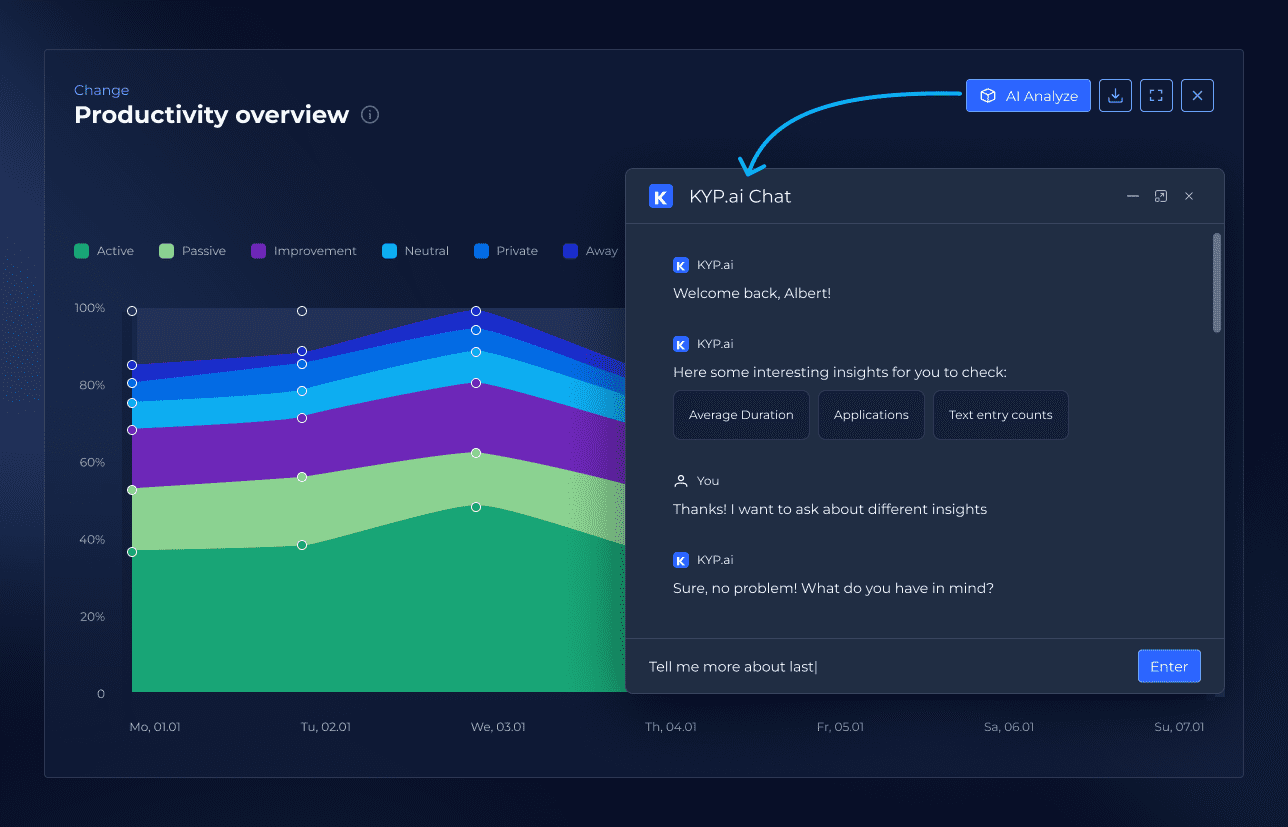
Task: Select the Applications insight chip
Action: point(871,415)
